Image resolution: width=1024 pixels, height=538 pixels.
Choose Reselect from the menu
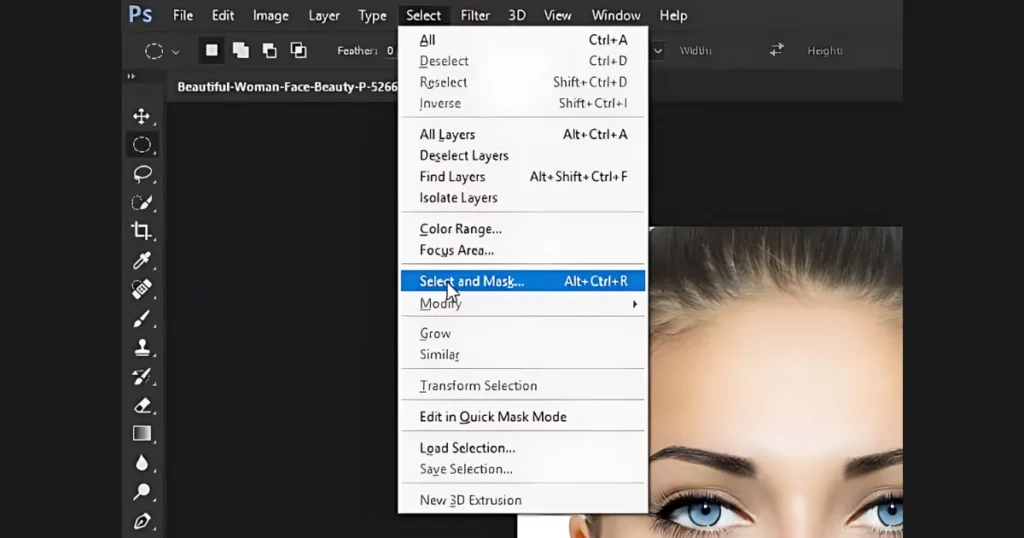pos(522,82)
